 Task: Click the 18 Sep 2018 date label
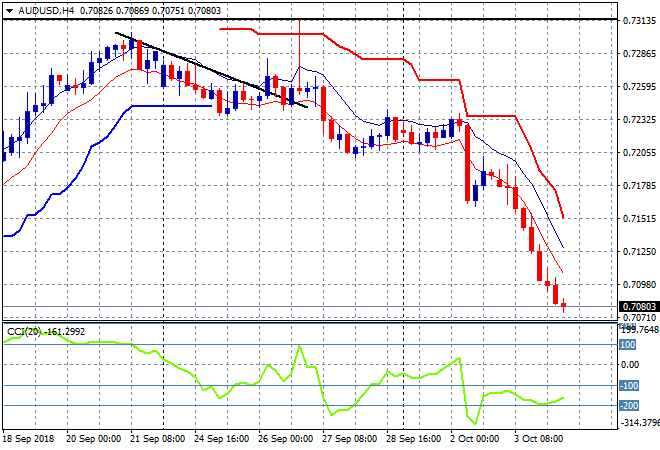(x=29, y=439)
